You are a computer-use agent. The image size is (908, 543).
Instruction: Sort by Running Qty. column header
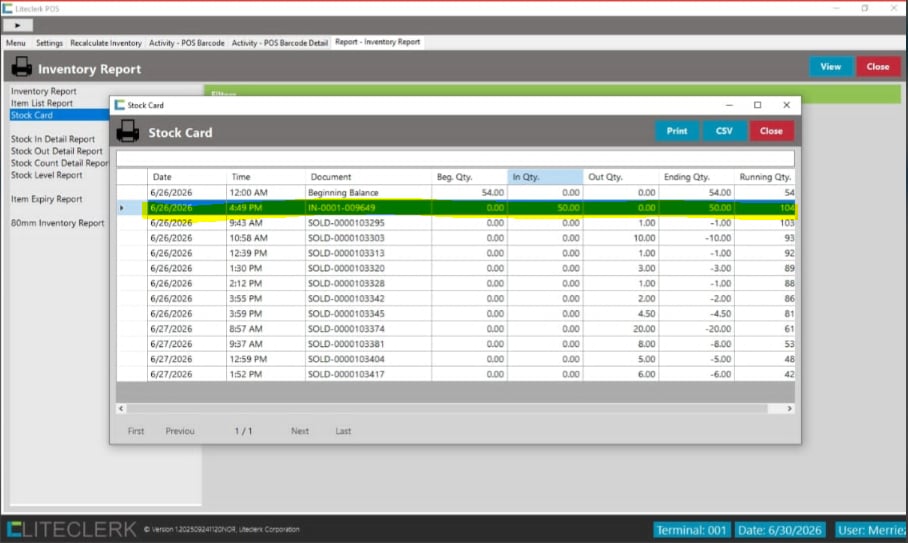click(x=764, y=177)
